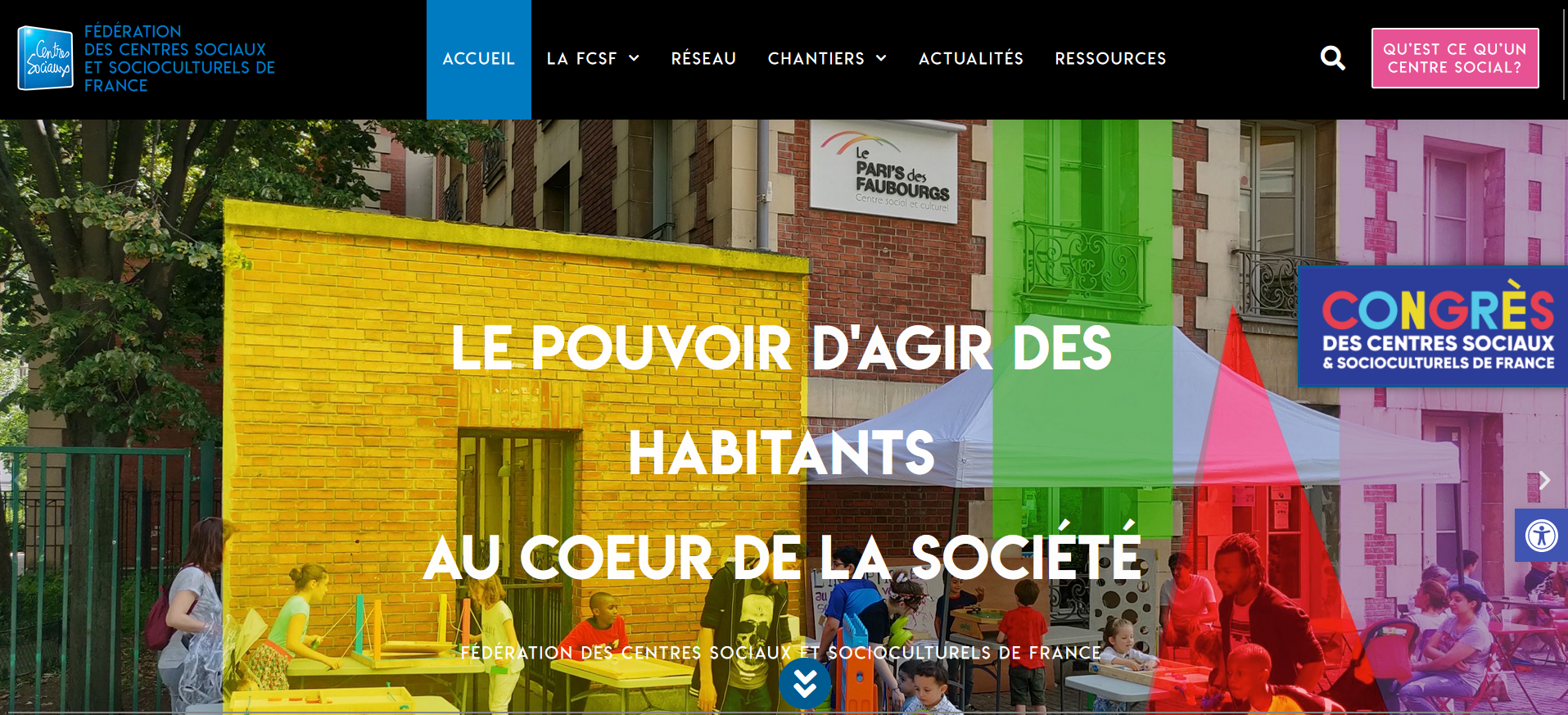Click the hero headline Le pouvoir d'agir

click(x=782, y=453)
